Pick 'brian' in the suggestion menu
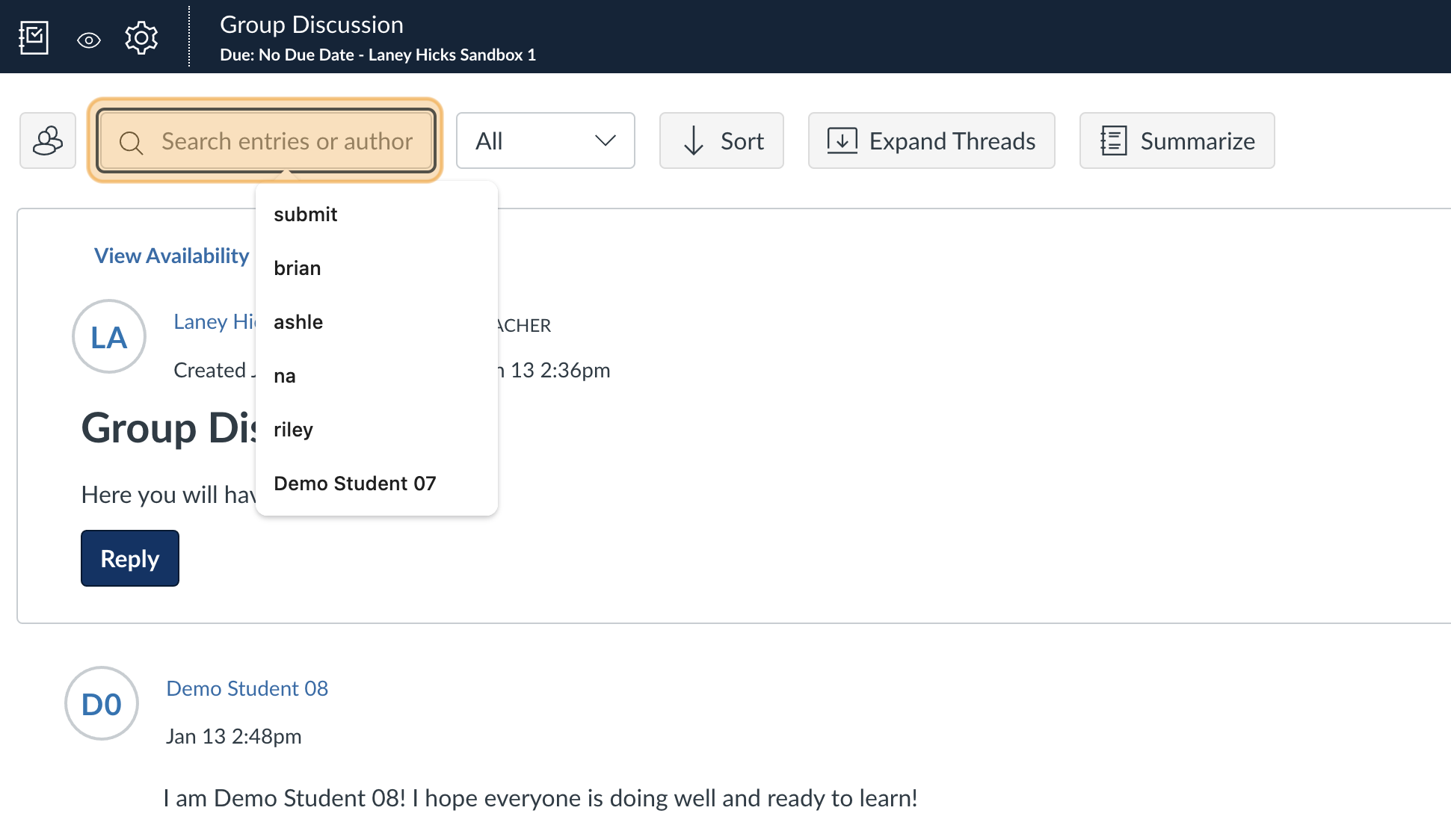1451x840 pixels. point(297,268)
